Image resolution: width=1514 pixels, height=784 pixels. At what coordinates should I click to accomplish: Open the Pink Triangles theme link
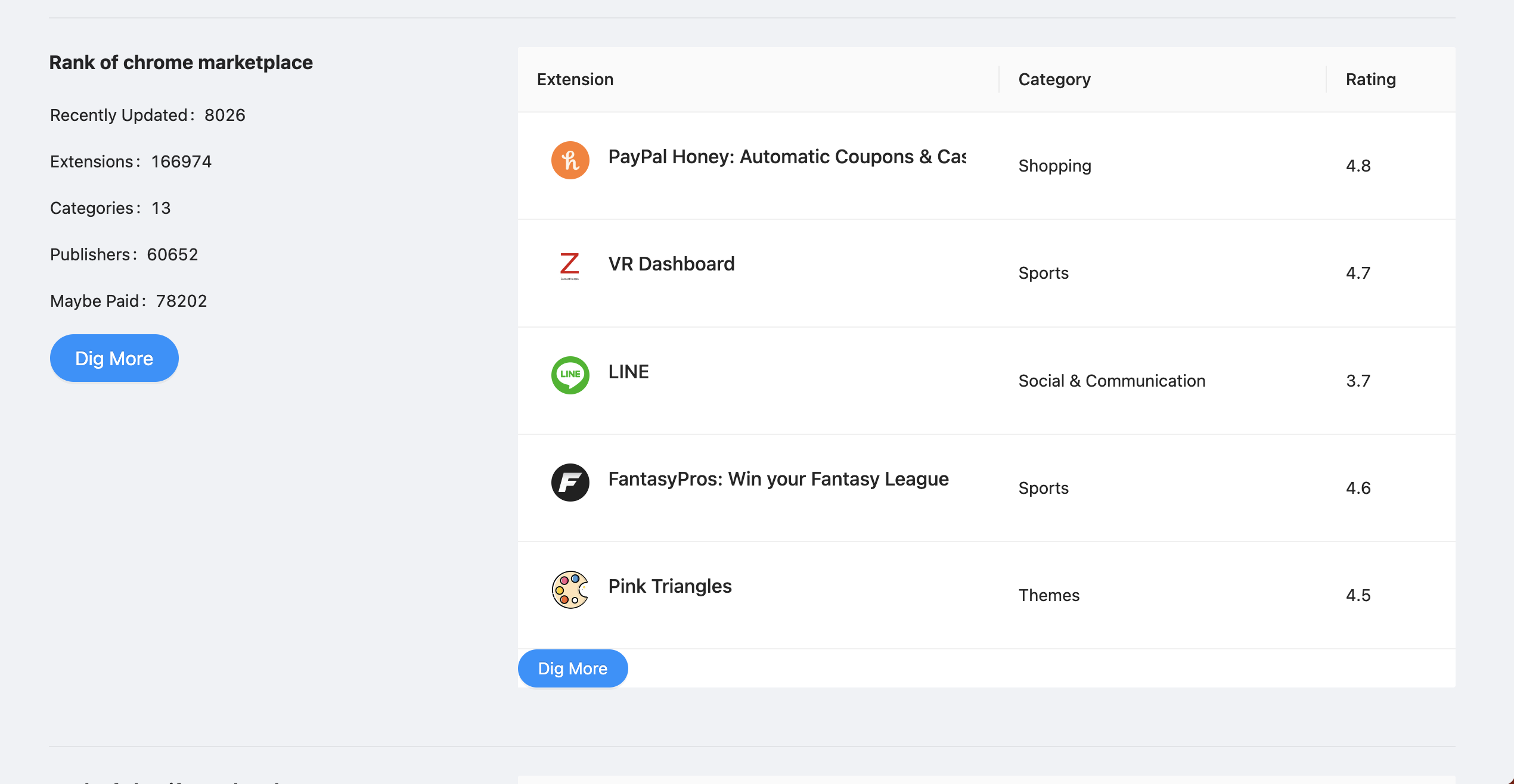(x=669, y=586)
